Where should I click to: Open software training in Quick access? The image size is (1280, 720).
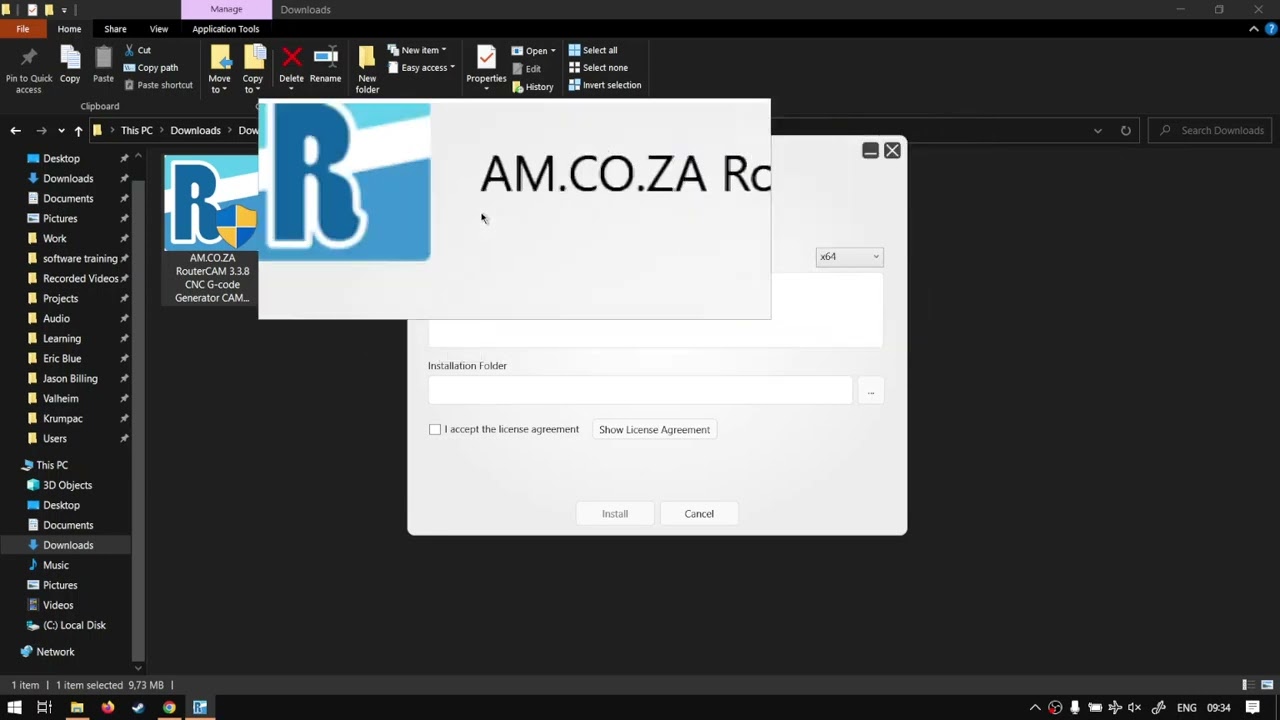79,258
